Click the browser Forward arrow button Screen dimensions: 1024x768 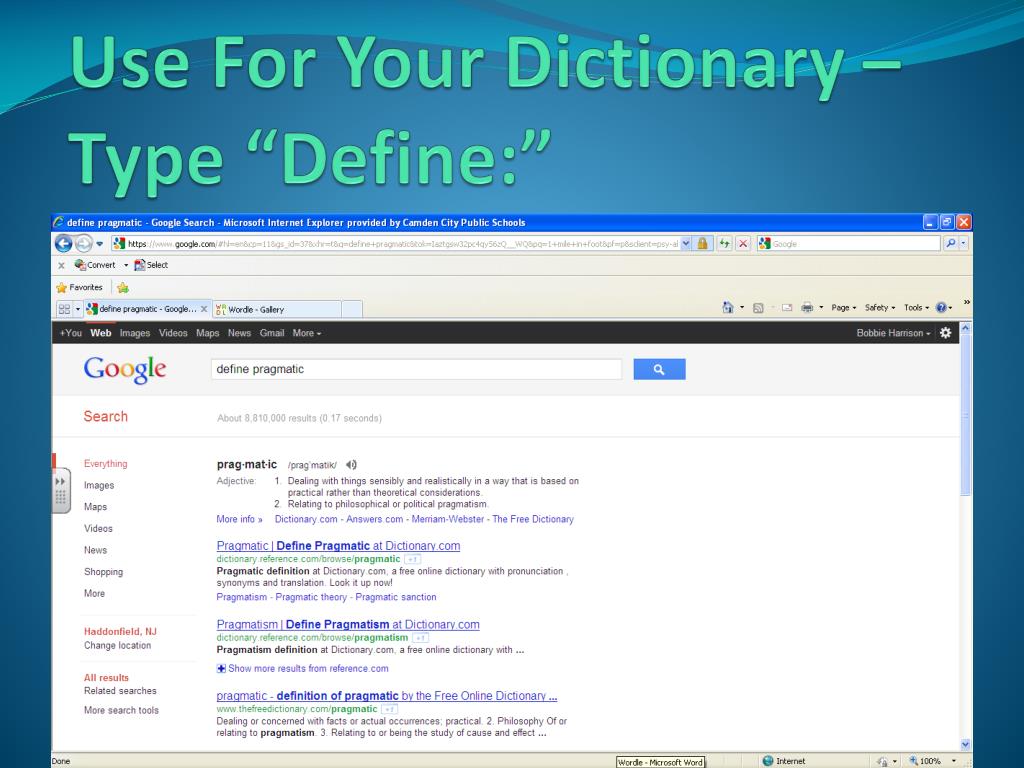84,244
